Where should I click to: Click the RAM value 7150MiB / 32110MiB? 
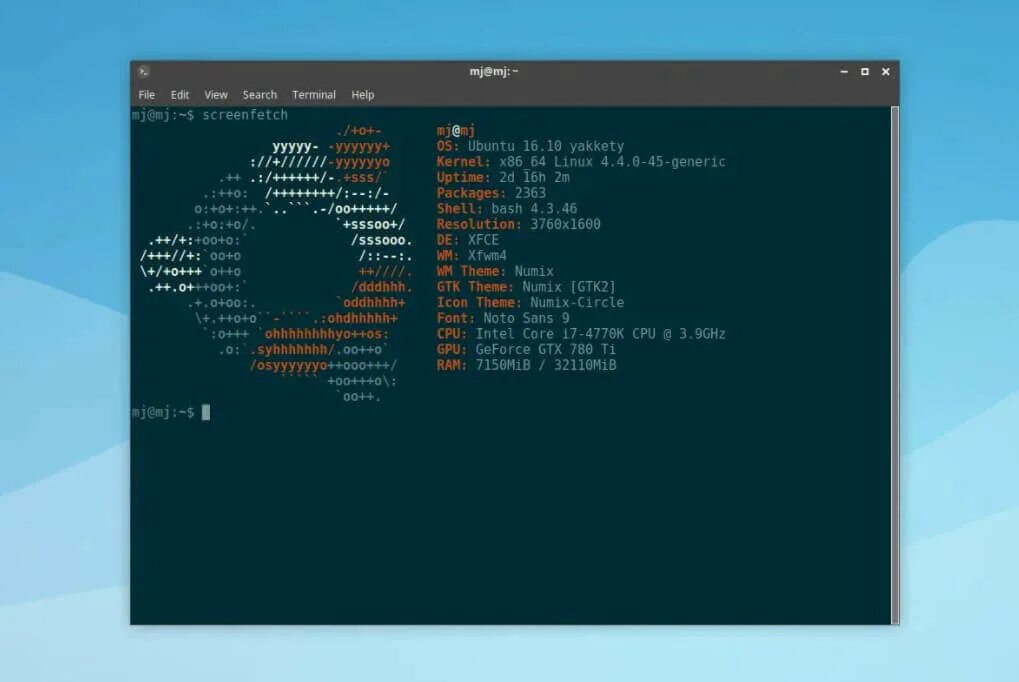tap(546, 365)
